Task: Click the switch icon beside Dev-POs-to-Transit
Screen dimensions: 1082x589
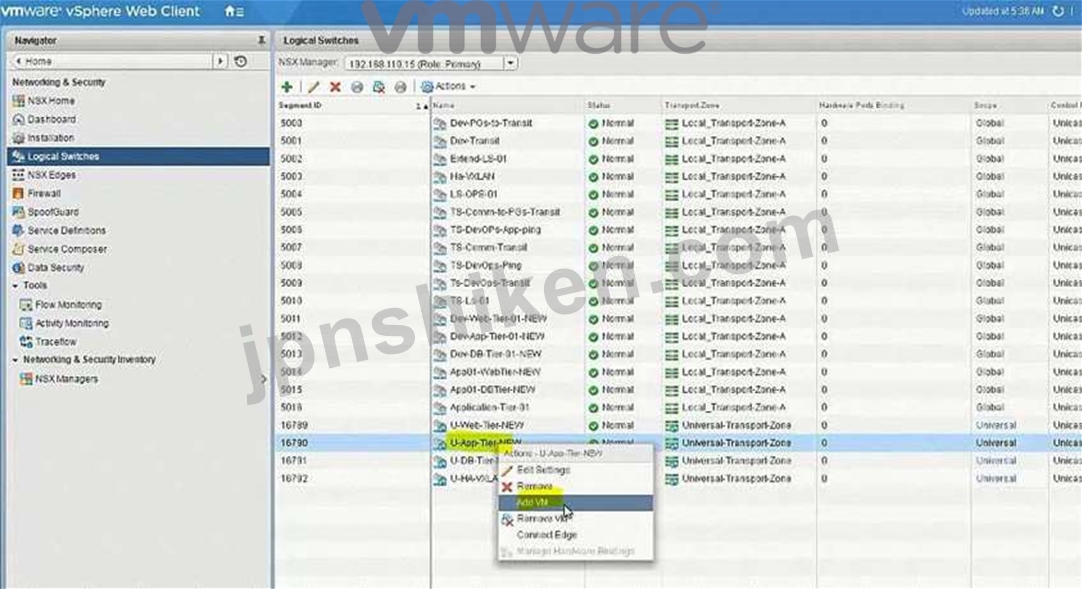Action: point(440,123)
